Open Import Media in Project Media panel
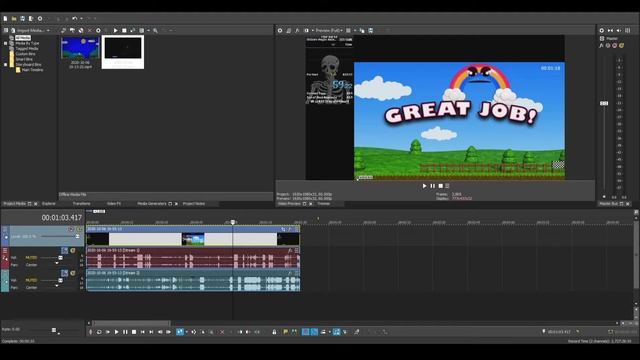Screen dimensions: 640x360 click(x=28, y=30)
